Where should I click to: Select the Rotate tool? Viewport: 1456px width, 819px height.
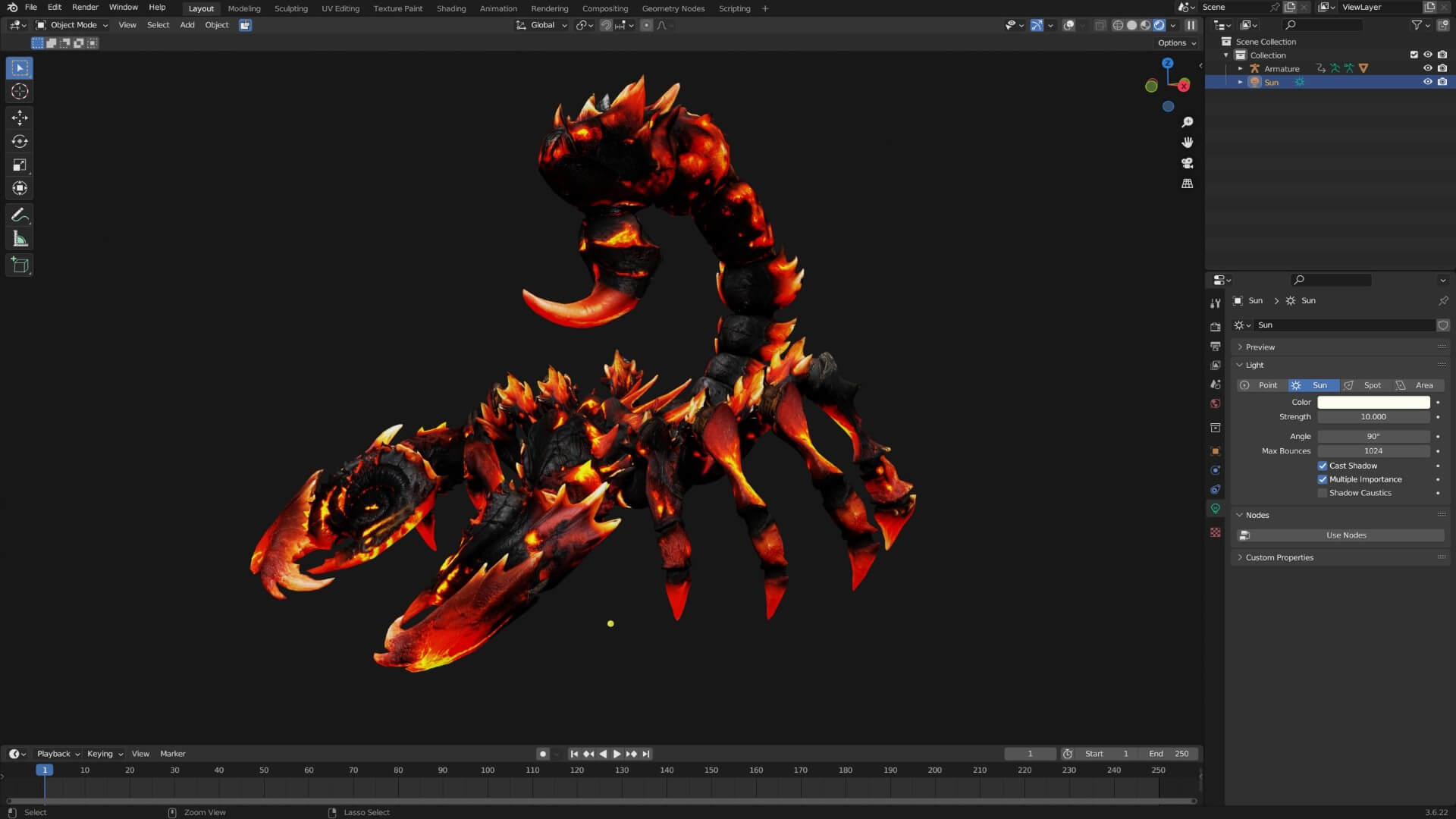[x=20, y=141]
